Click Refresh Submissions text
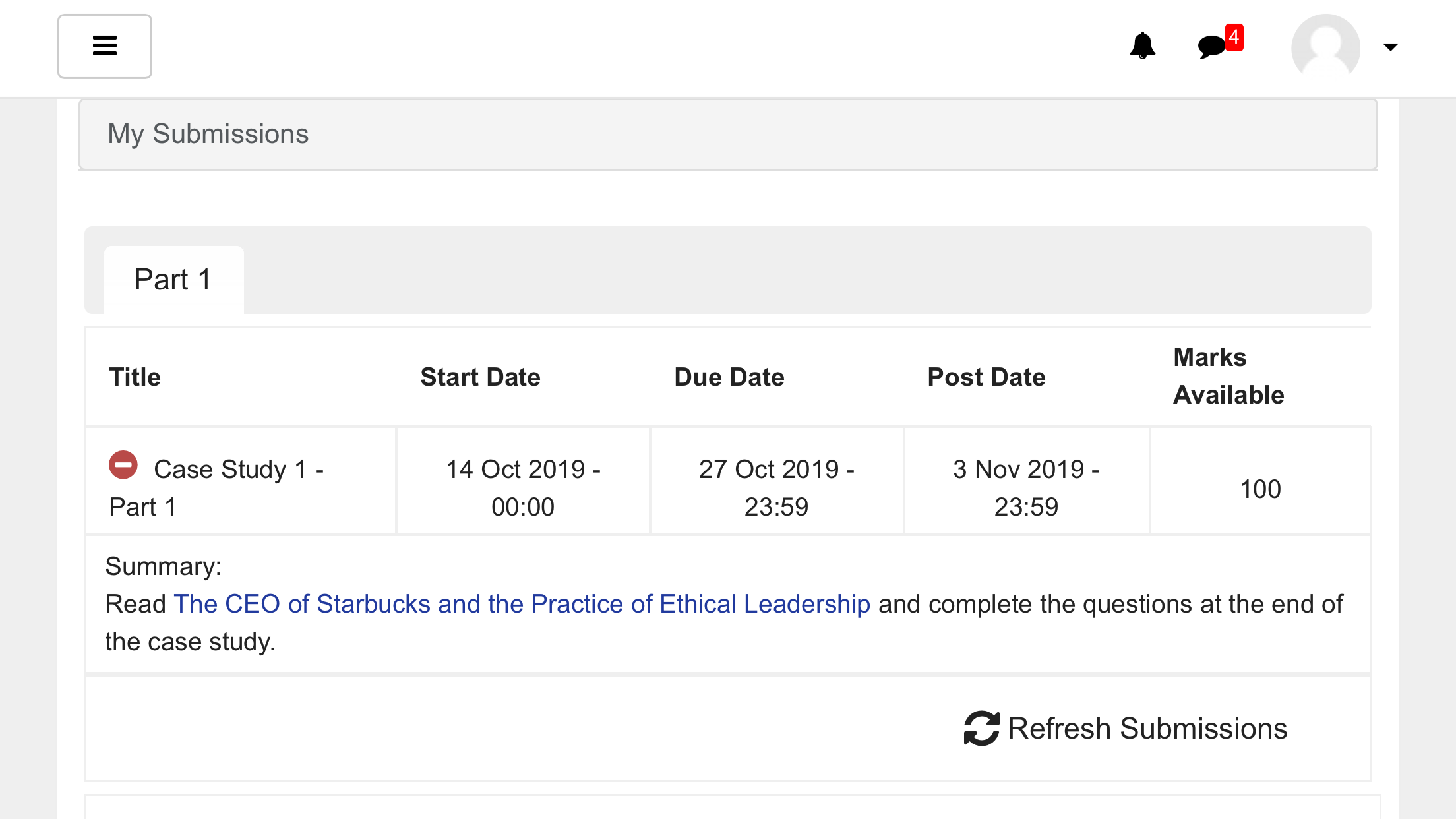The image size is (1456, 819). 1147,729
